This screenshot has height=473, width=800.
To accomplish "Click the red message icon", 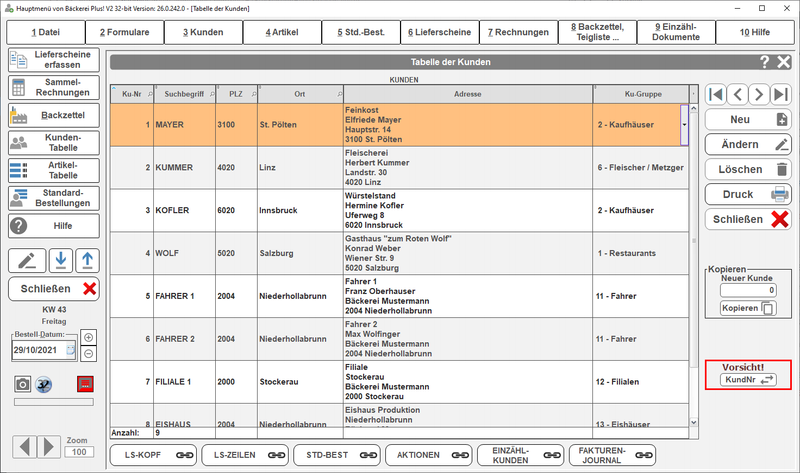I will 85,384.
